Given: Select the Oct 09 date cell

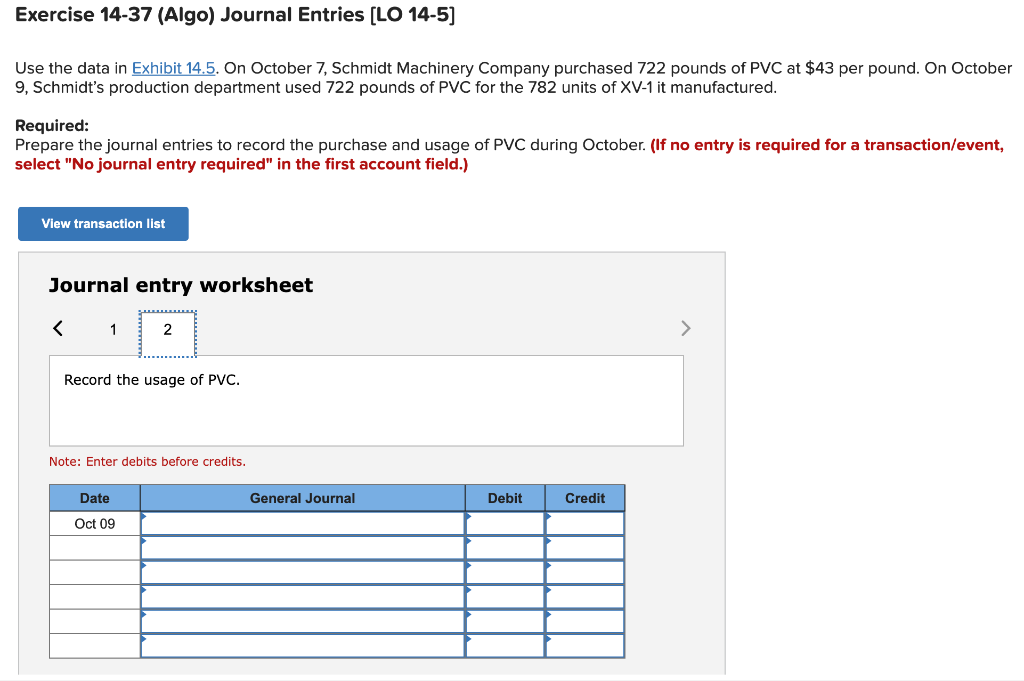Looking at the screenshot, I should pyautogui.click(x=93, y=523).
